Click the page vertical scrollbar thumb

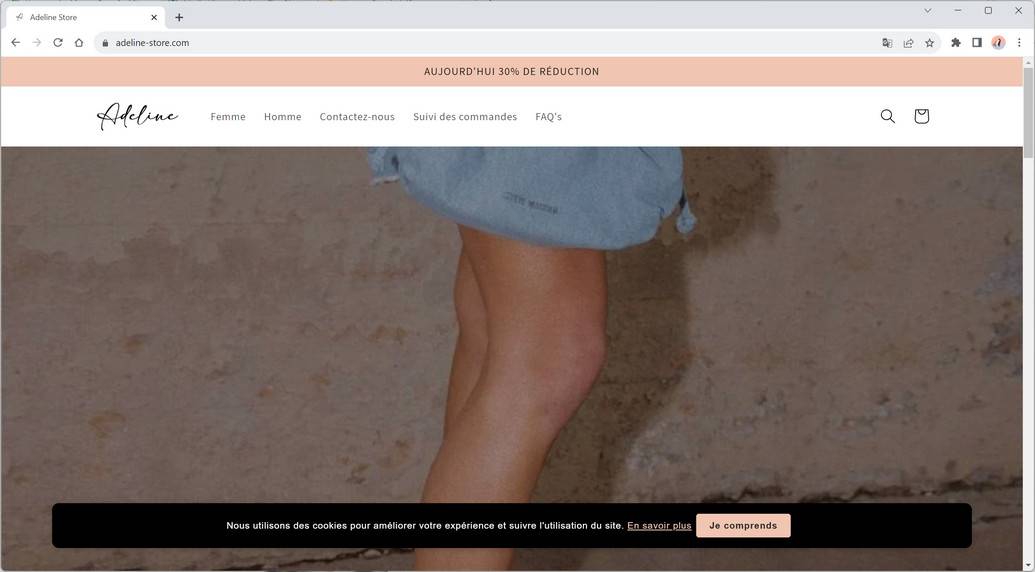click(1028, 112)
